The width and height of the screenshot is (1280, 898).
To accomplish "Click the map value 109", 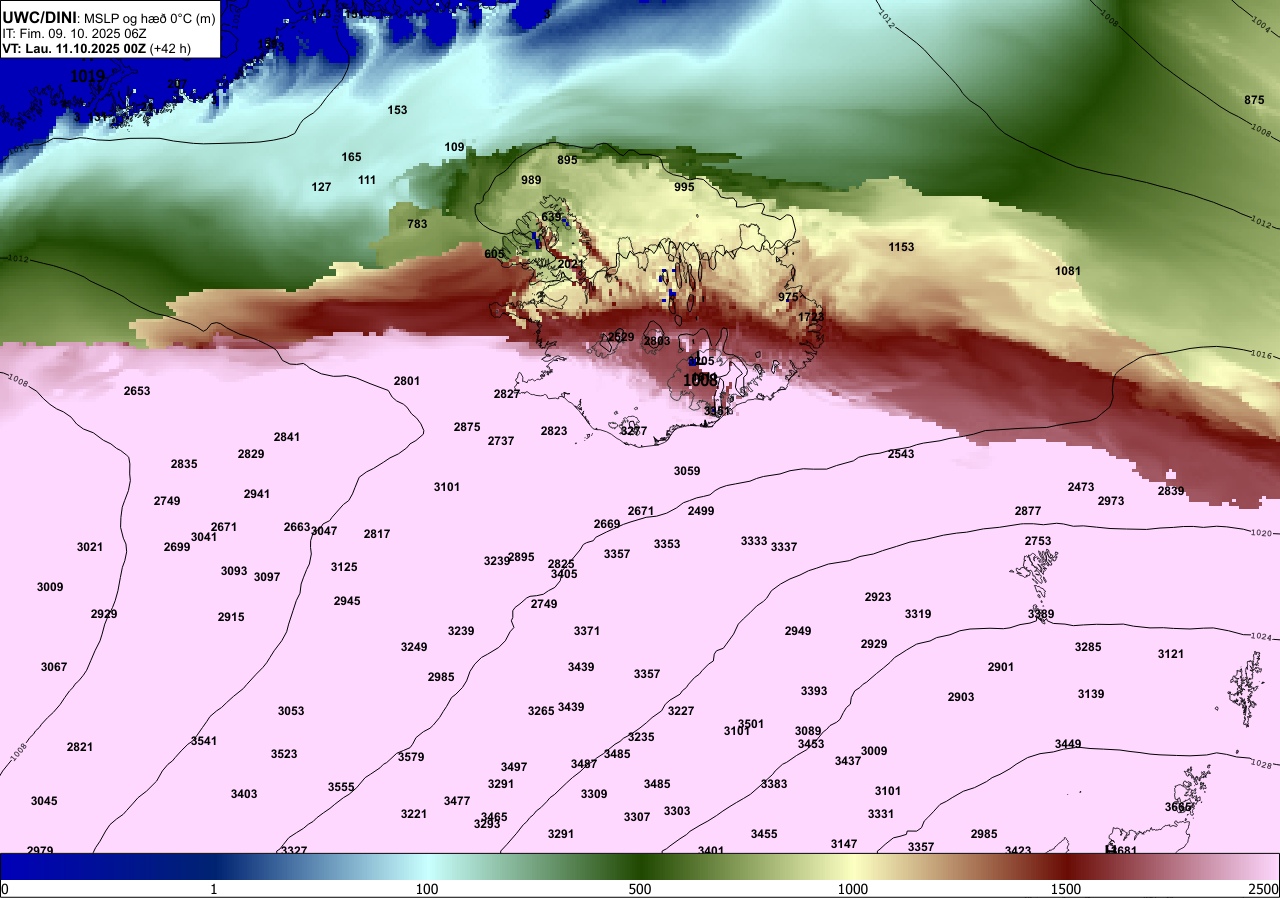I will (454, 147).
